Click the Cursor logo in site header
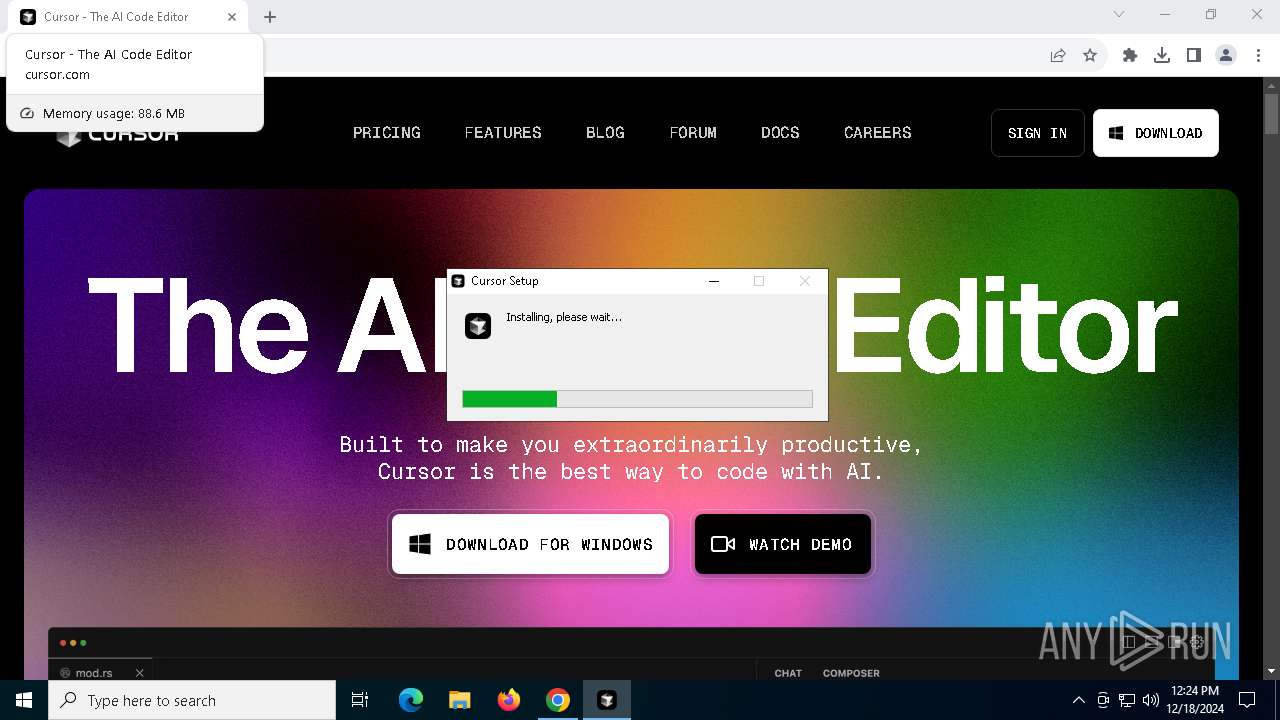Viewport: 1280px width, 720px height. [118, 136]
